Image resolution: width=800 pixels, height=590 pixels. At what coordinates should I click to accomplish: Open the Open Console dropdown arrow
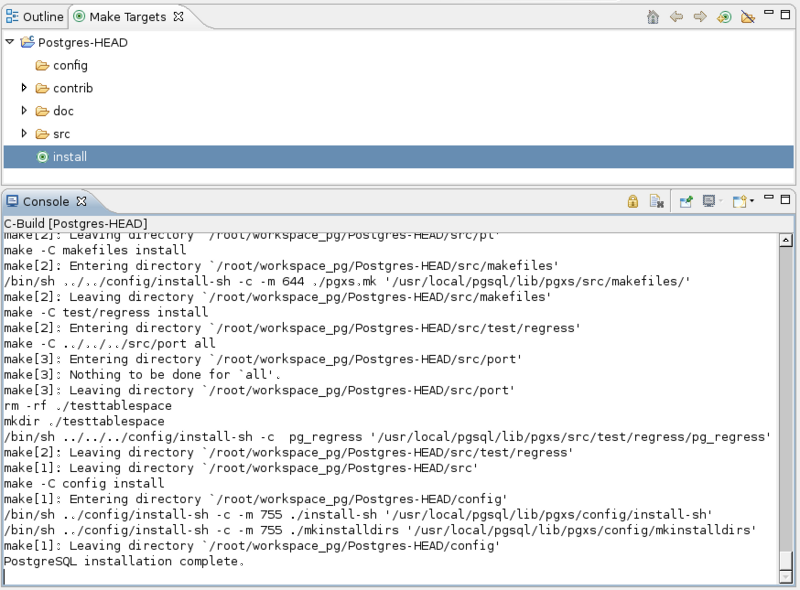[752, 201]
